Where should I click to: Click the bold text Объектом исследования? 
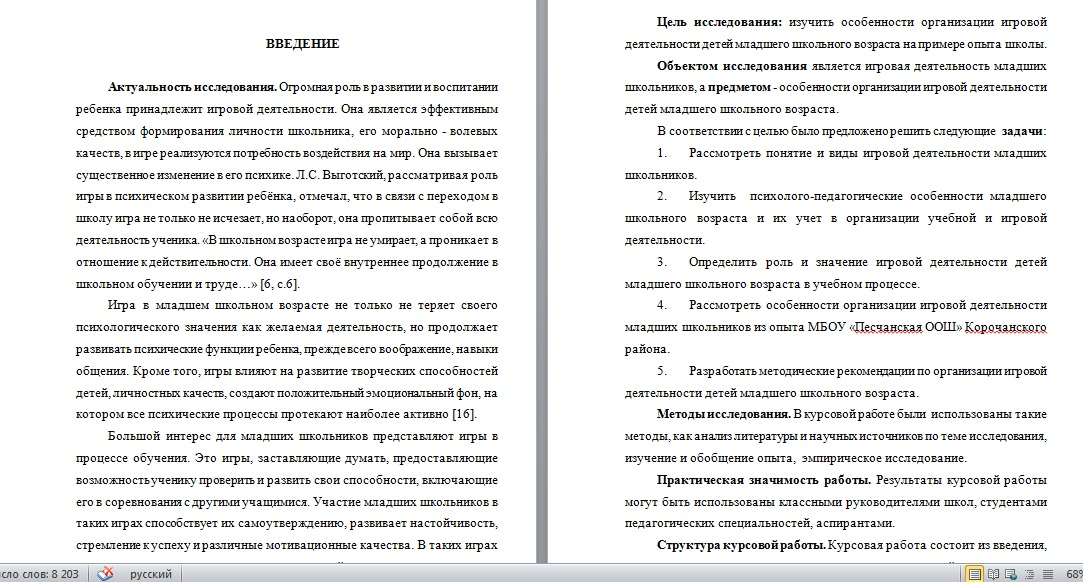coord(732,66)
